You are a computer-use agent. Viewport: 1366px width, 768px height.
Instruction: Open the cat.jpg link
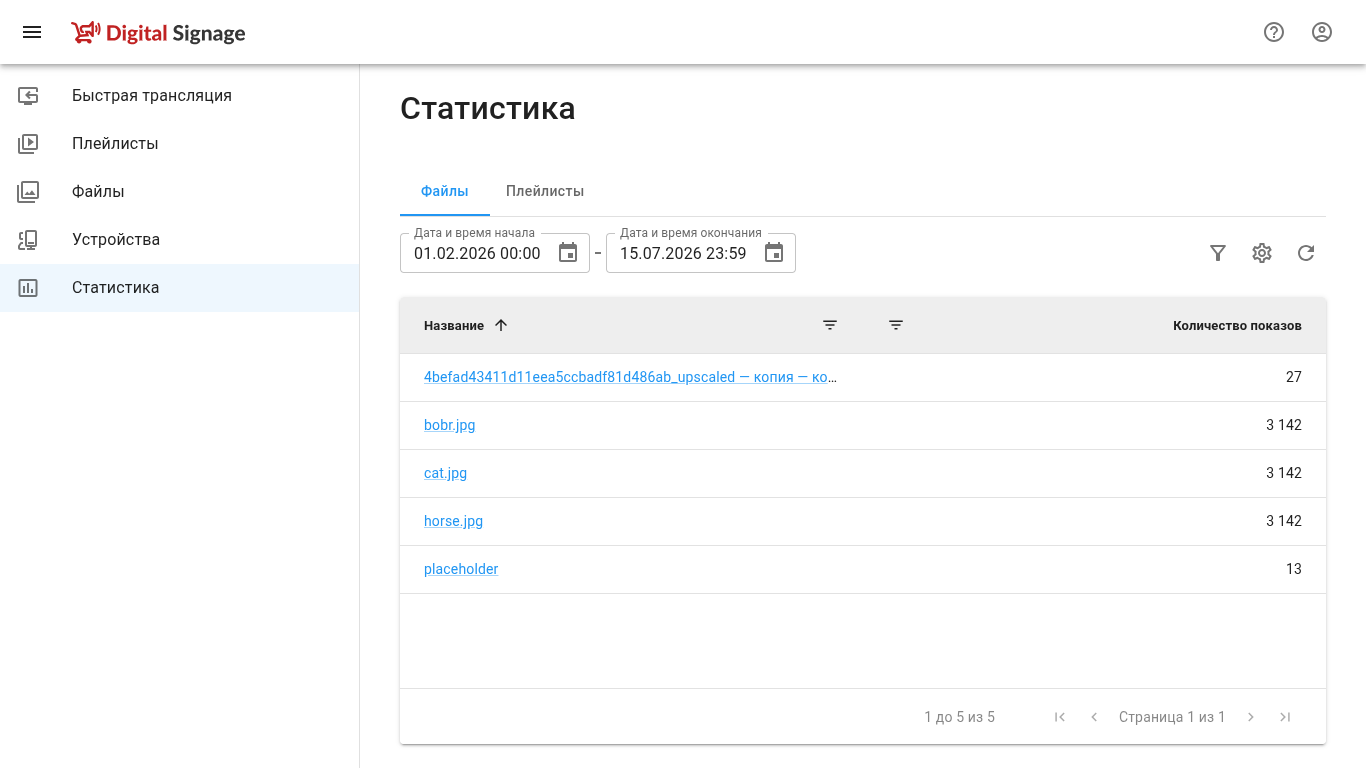446,473
